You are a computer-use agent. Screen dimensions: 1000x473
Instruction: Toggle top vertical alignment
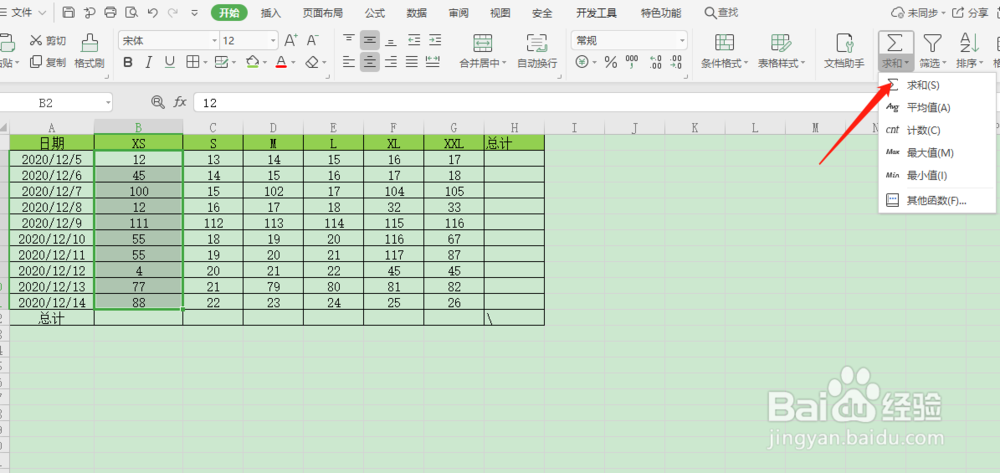pos(349,40)
